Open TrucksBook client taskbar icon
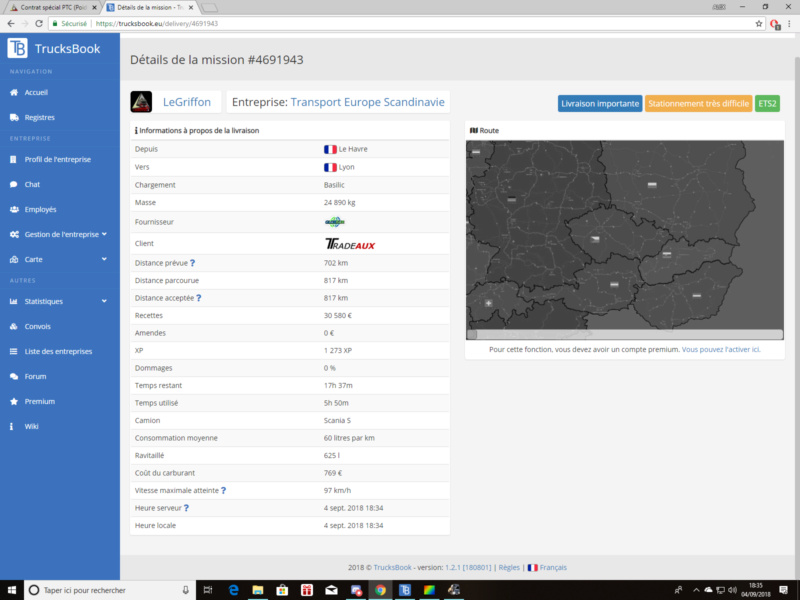Image resolution: width=800 pixels, height=600 pixels. pos(405,590)
